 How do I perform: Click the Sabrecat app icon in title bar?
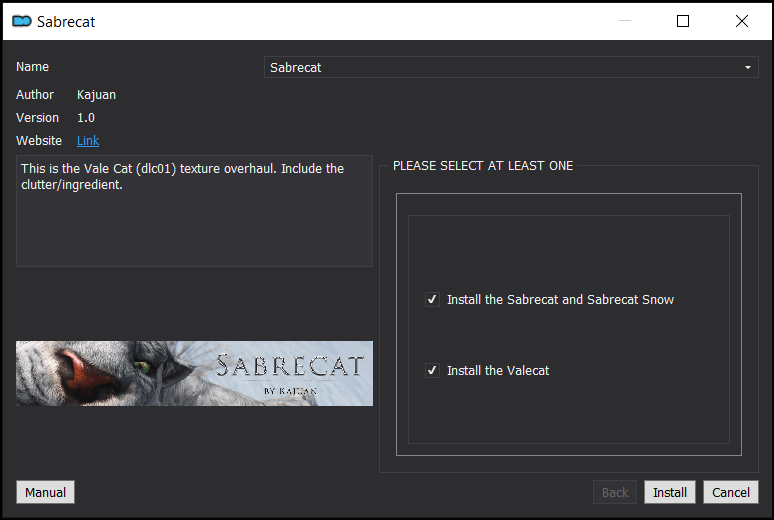coord(22,21)
